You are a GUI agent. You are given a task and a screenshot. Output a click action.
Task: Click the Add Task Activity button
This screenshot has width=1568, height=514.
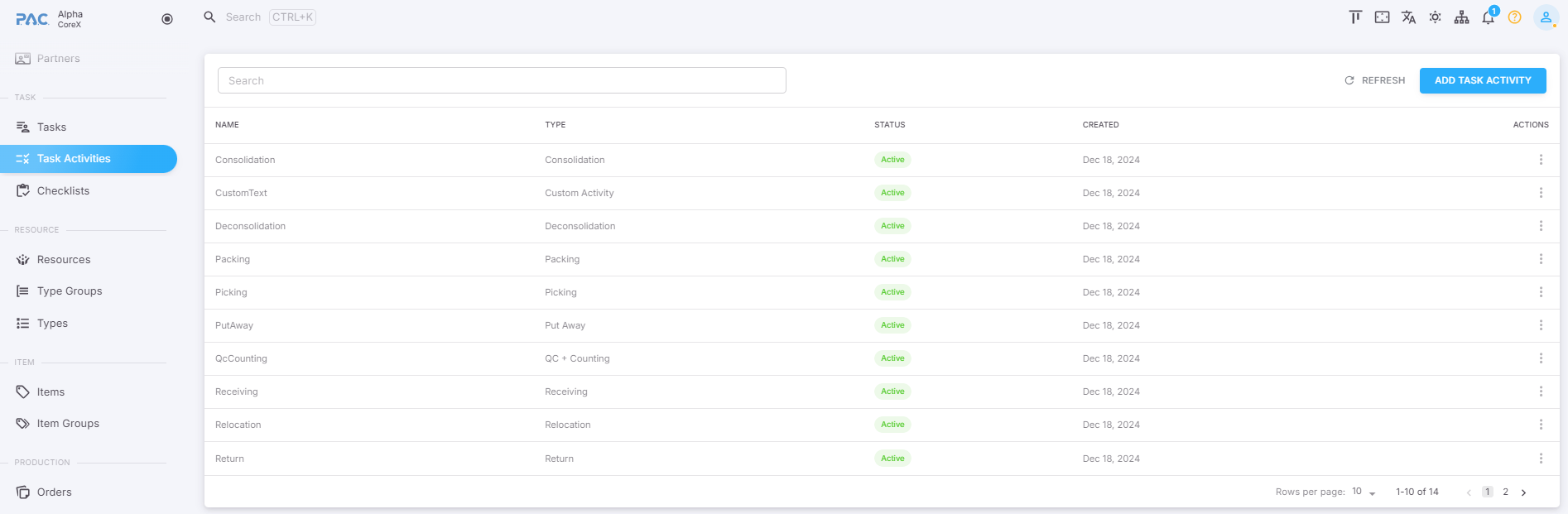pos(1482,80)
